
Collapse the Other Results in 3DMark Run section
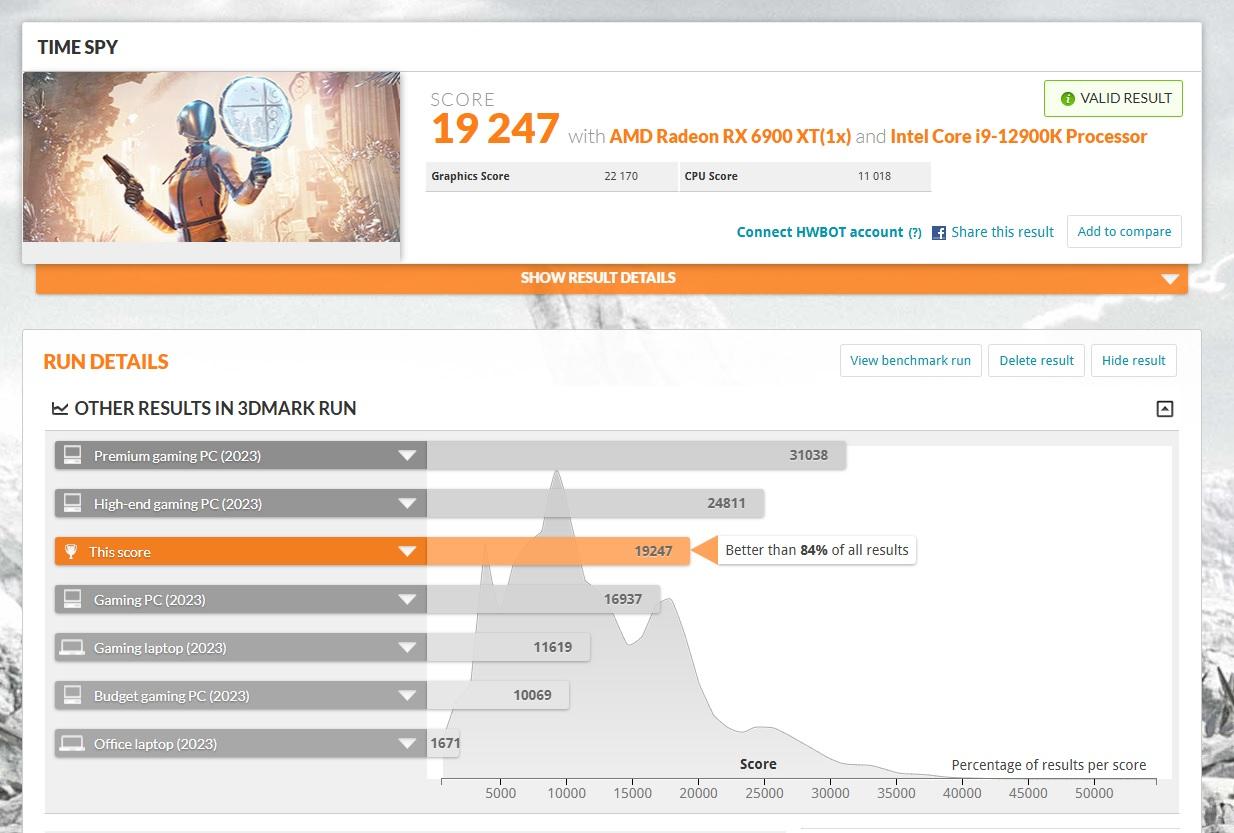point(1164,408)
